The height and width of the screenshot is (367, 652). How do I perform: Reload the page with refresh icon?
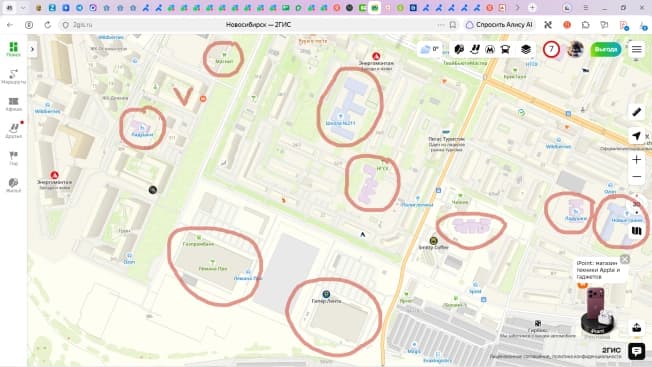48,25
